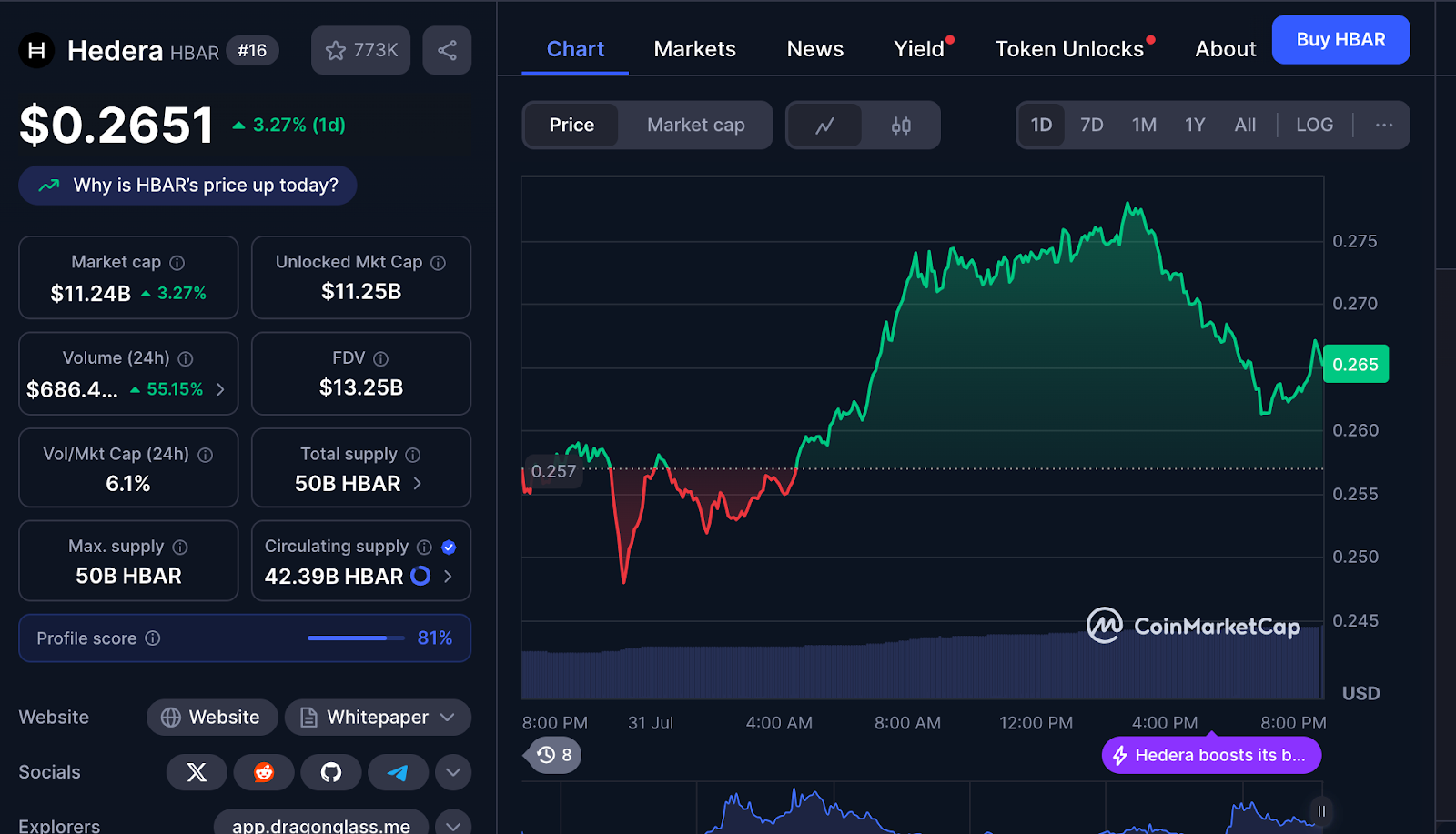Add Hedera to watchlist with star button

point(361,50)
